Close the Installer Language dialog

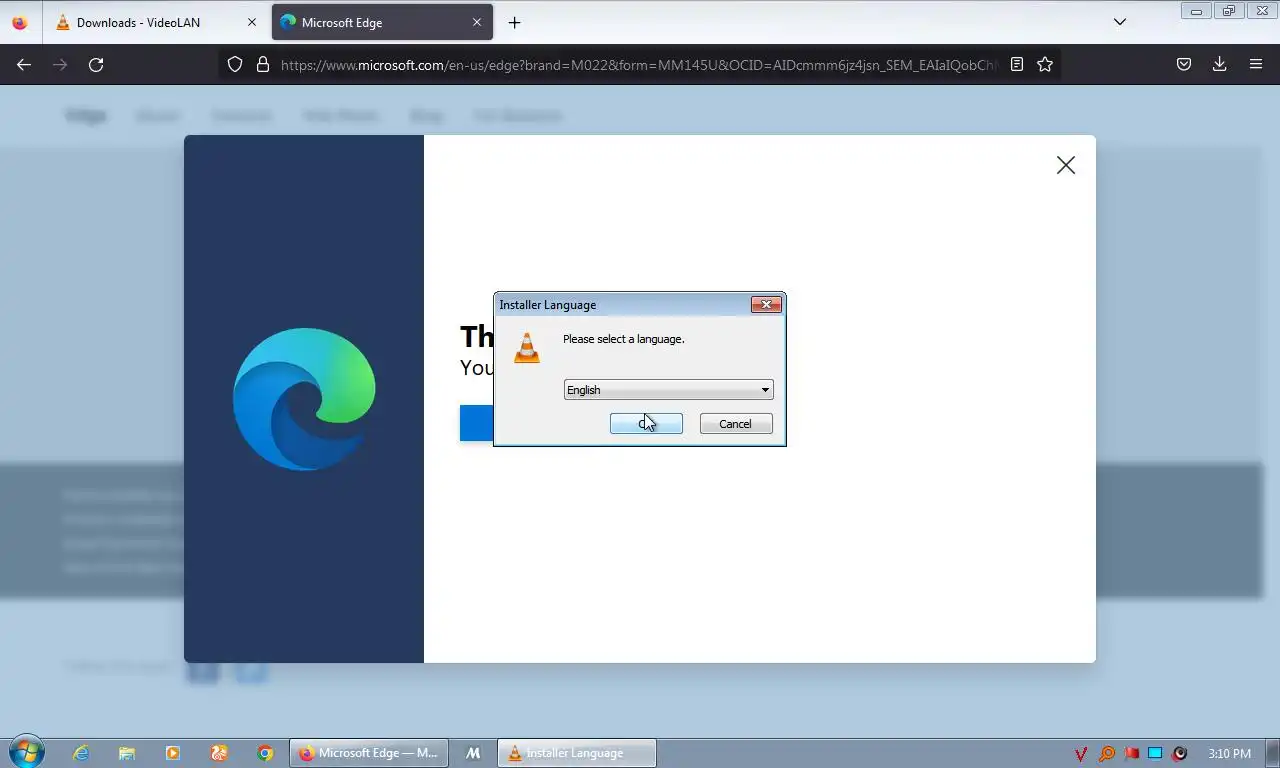[x=766, y=305]
